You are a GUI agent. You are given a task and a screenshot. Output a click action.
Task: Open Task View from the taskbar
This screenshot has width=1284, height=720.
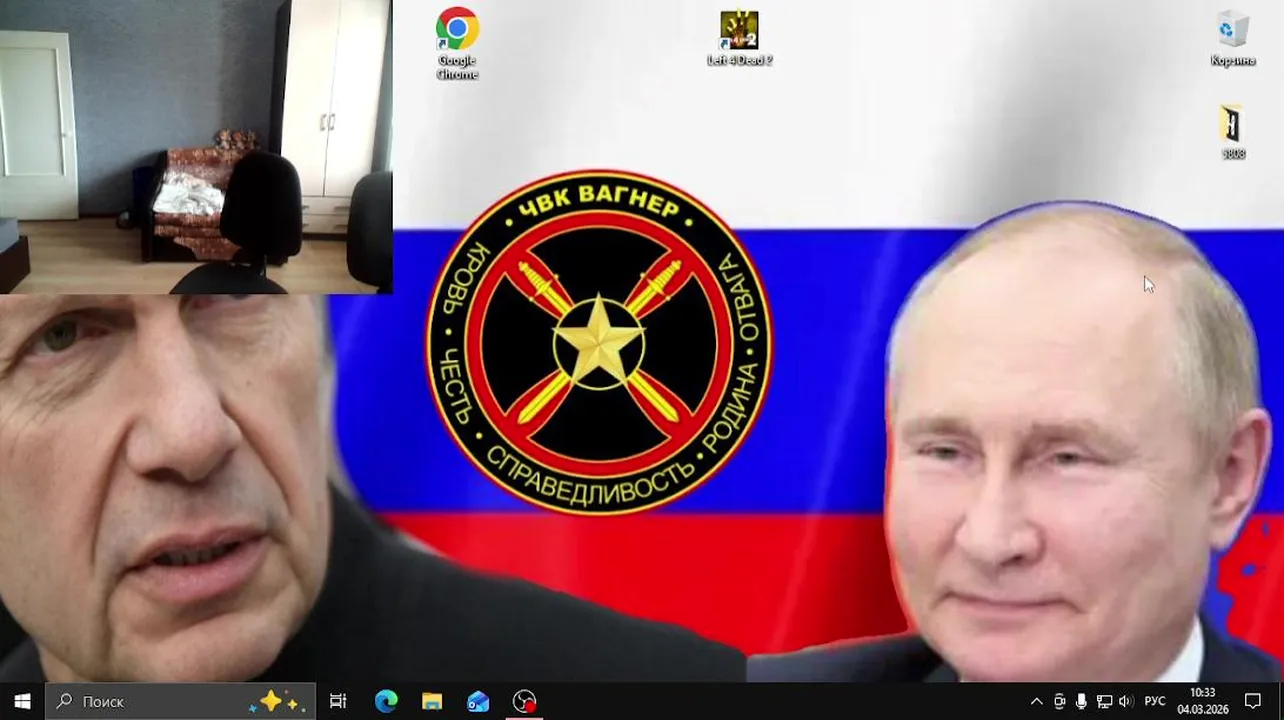coord(338,701)
